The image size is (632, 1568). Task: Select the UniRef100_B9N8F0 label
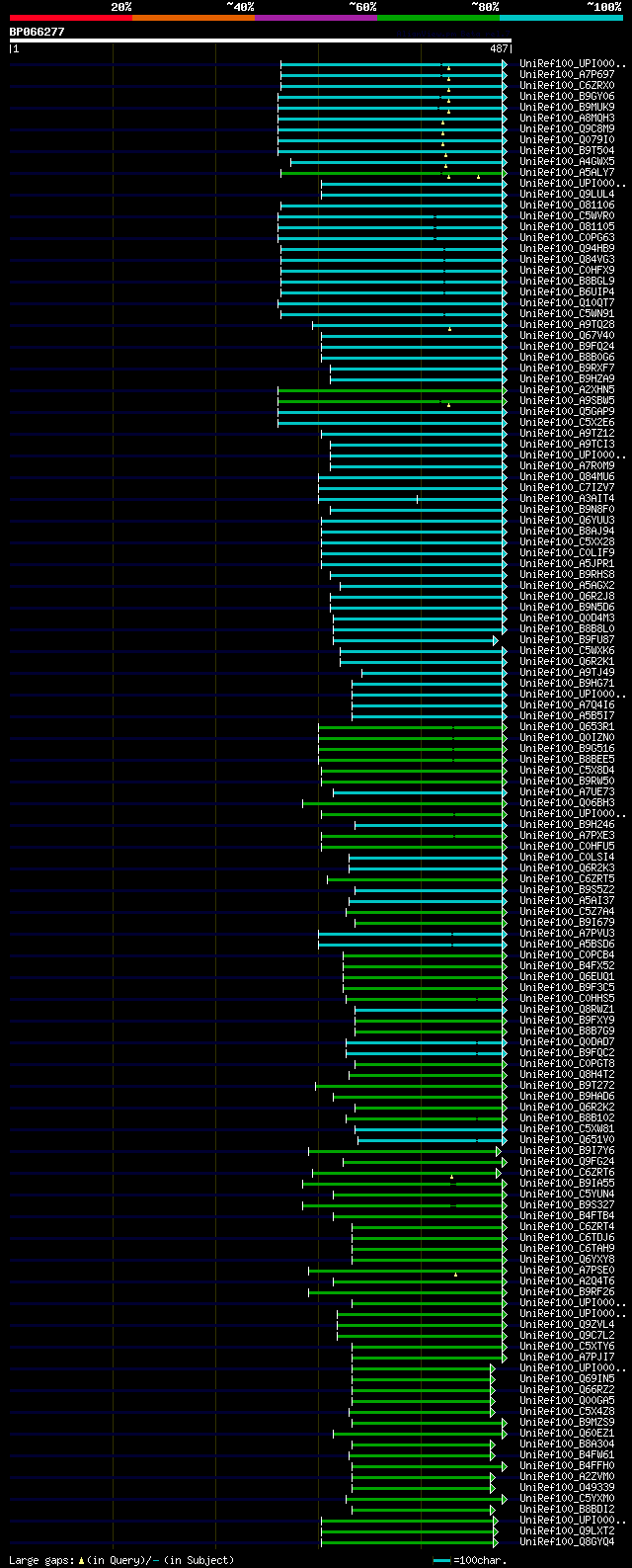click(567, 509)
